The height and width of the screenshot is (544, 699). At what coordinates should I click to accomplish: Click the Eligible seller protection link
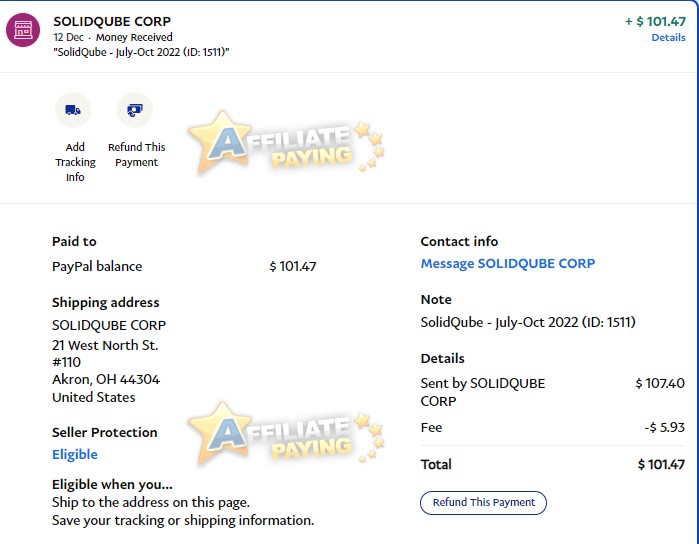[x=74, y=454]
